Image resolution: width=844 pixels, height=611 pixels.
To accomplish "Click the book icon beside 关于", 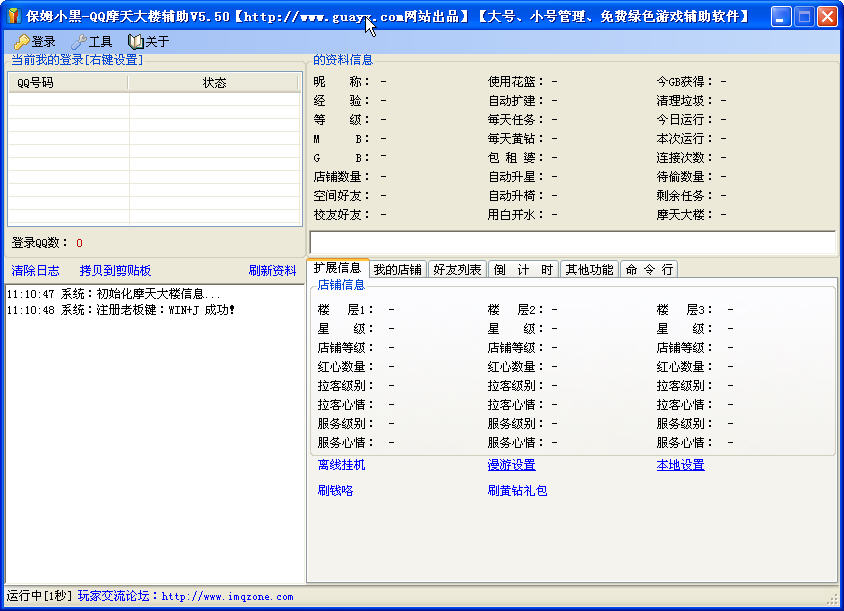I will 136,41.
